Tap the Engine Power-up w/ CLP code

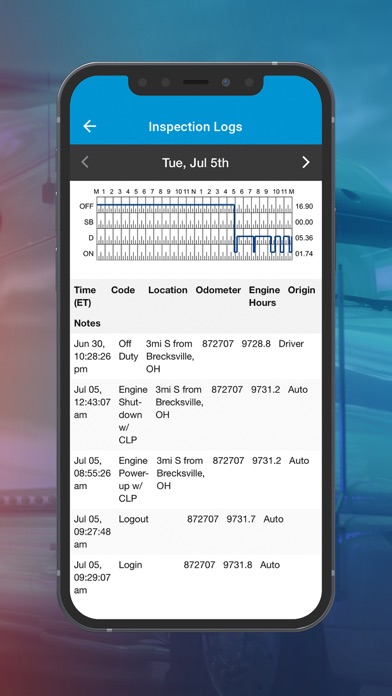click(x=133, y=480)
